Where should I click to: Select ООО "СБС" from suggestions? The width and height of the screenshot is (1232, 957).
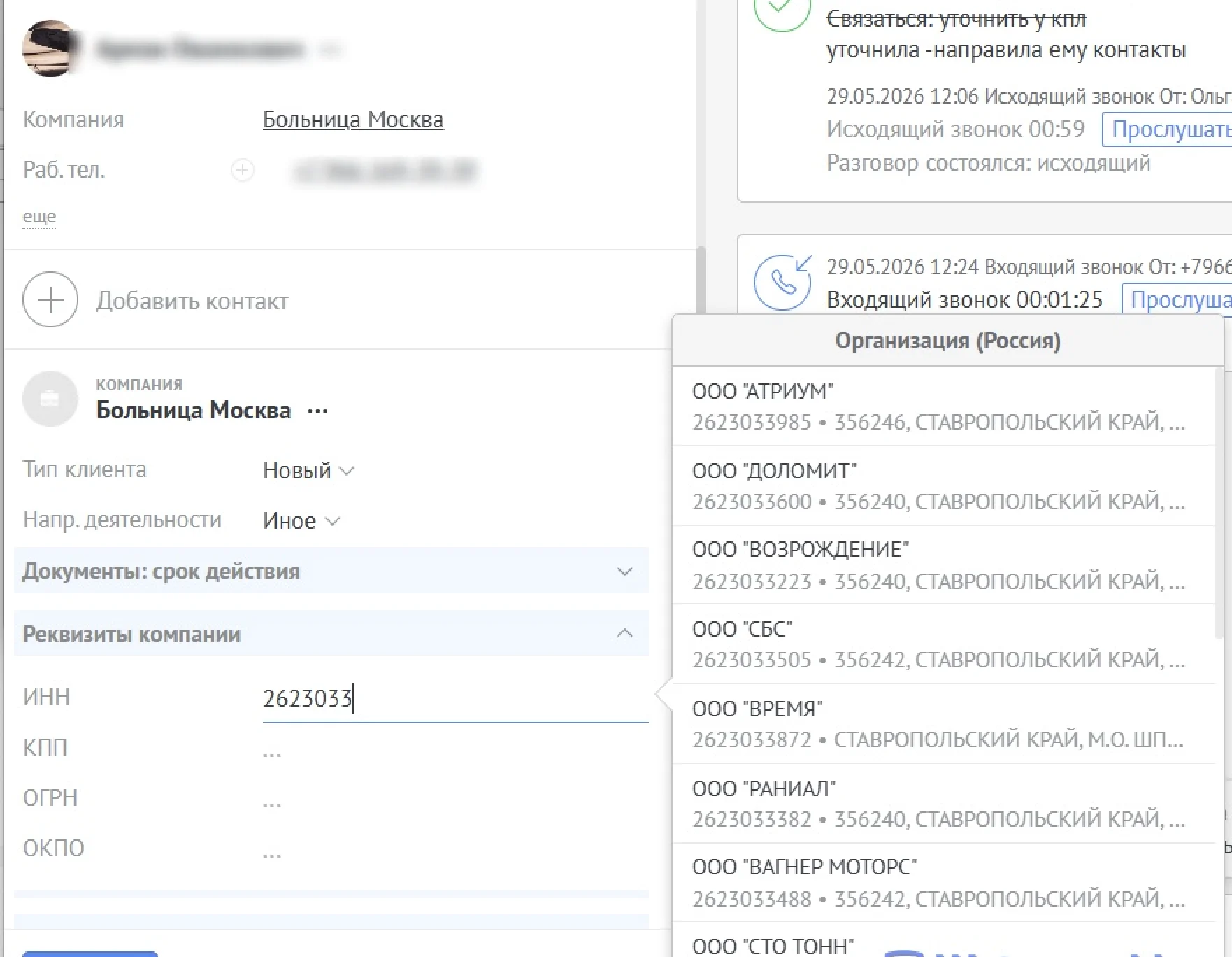[944, 644]
